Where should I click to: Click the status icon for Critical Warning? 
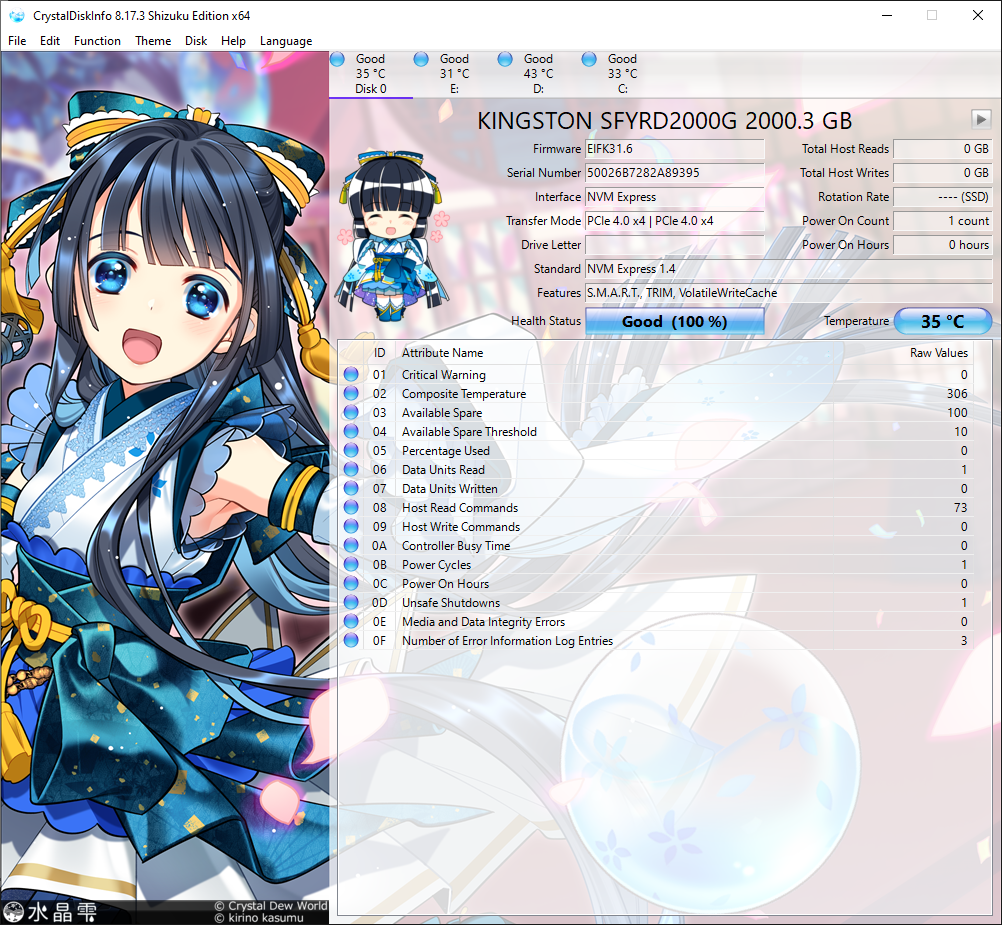pyautogui.click(x=351, y=374)
